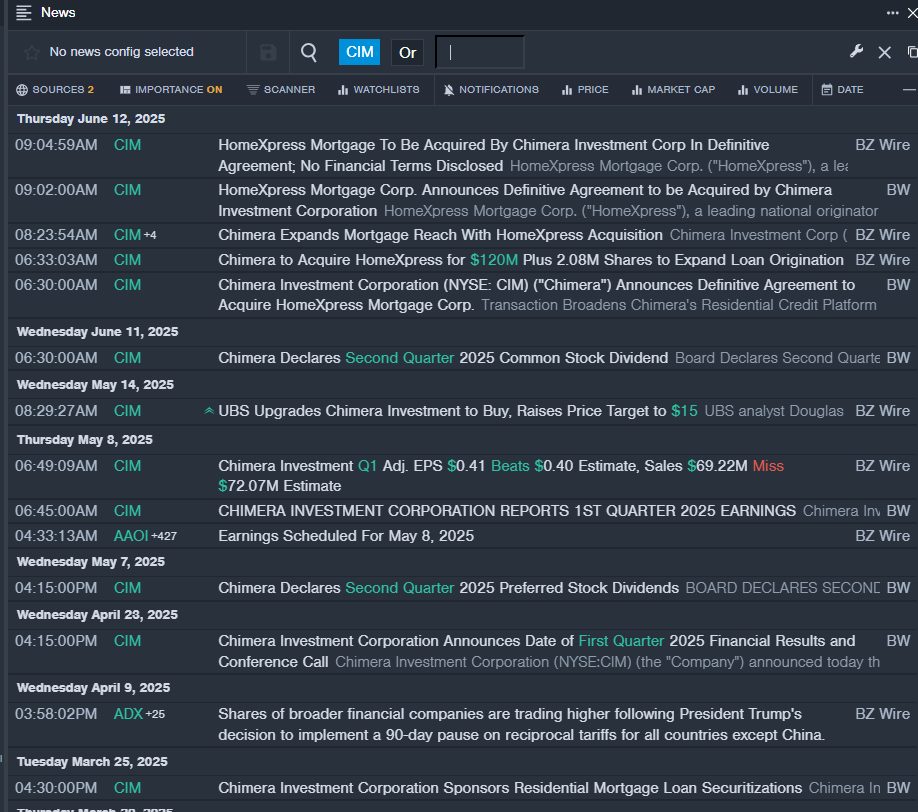918x812 pixels.
Task: Click the 'Wednesday June 11, 2025' date header
Action: (97, 332)
